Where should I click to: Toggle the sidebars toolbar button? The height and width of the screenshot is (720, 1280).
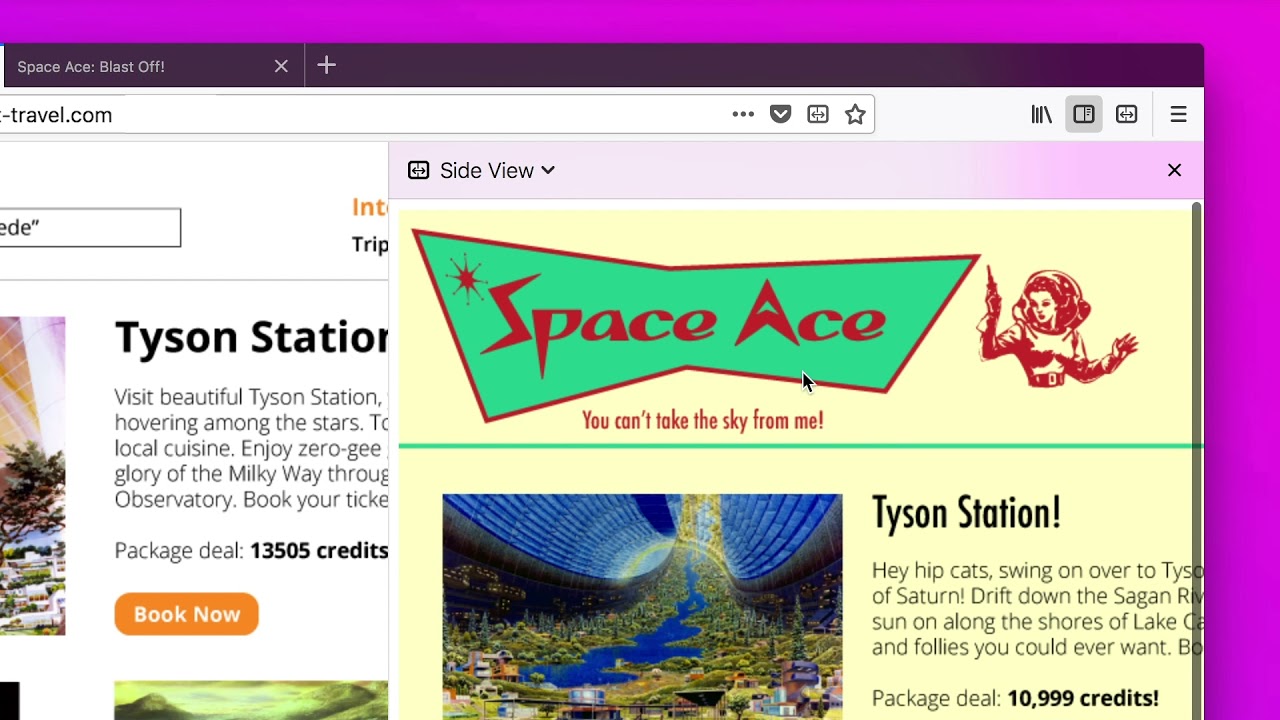(1084, 115)
